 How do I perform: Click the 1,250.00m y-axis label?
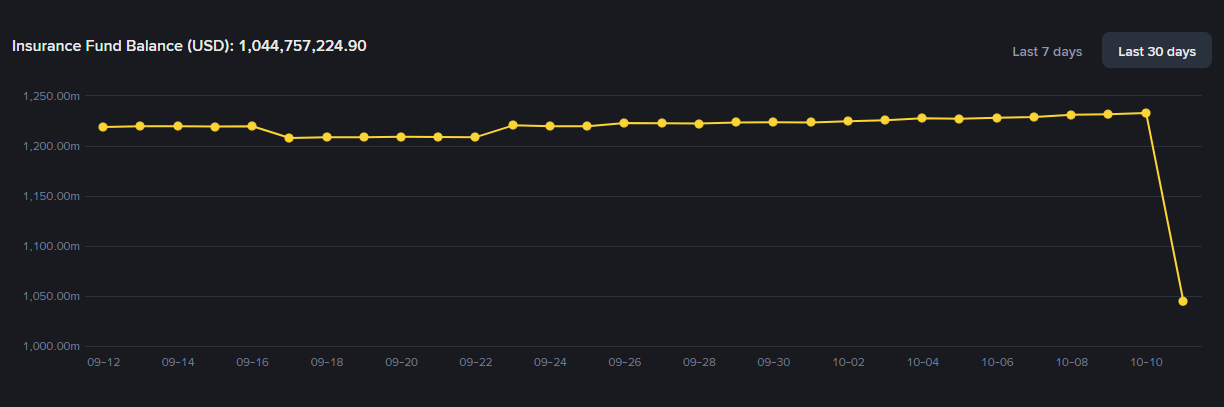click(x=50, y=96)
